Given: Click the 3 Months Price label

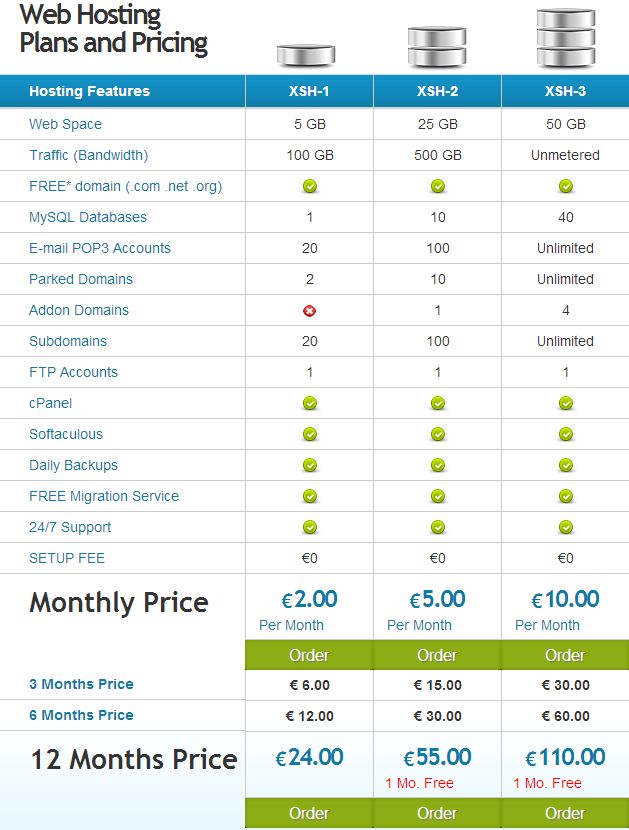Looking at the screenshot, I should 81,684.
